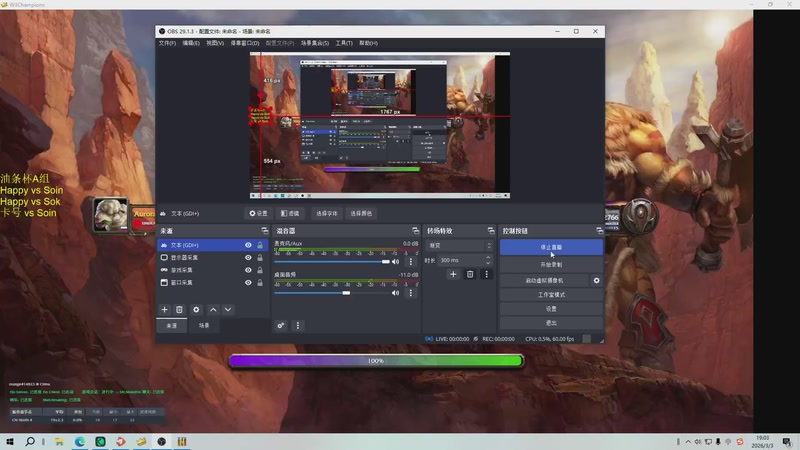Switch to the Scenes (场景) tab
Image resolution: width=800 pixels, height=450 pixels.
pos(204,326)
